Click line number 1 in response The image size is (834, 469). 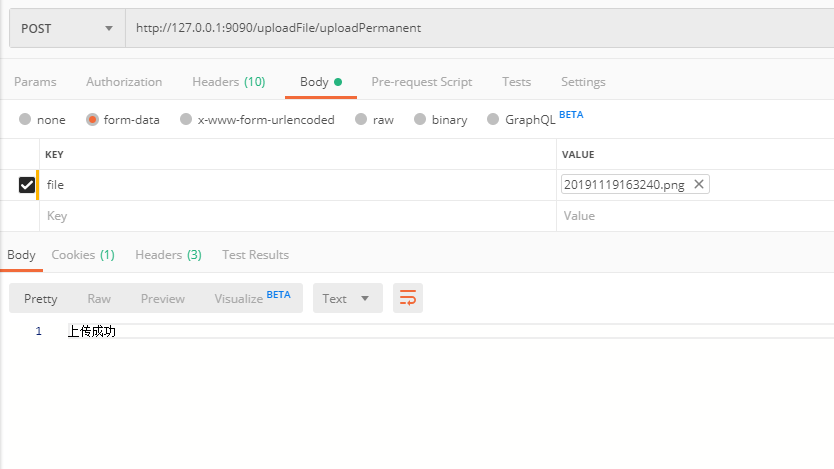pyautogui.click(x=38, y=331)
